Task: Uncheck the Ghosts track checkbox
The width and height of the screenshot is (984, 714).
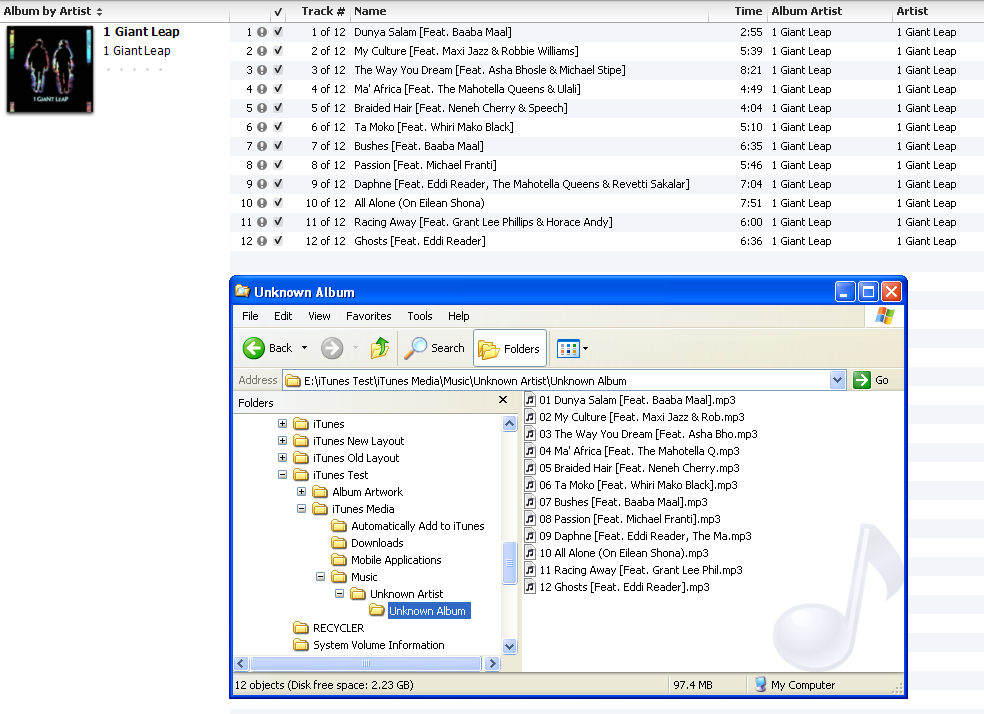Action: click(278, 241)
